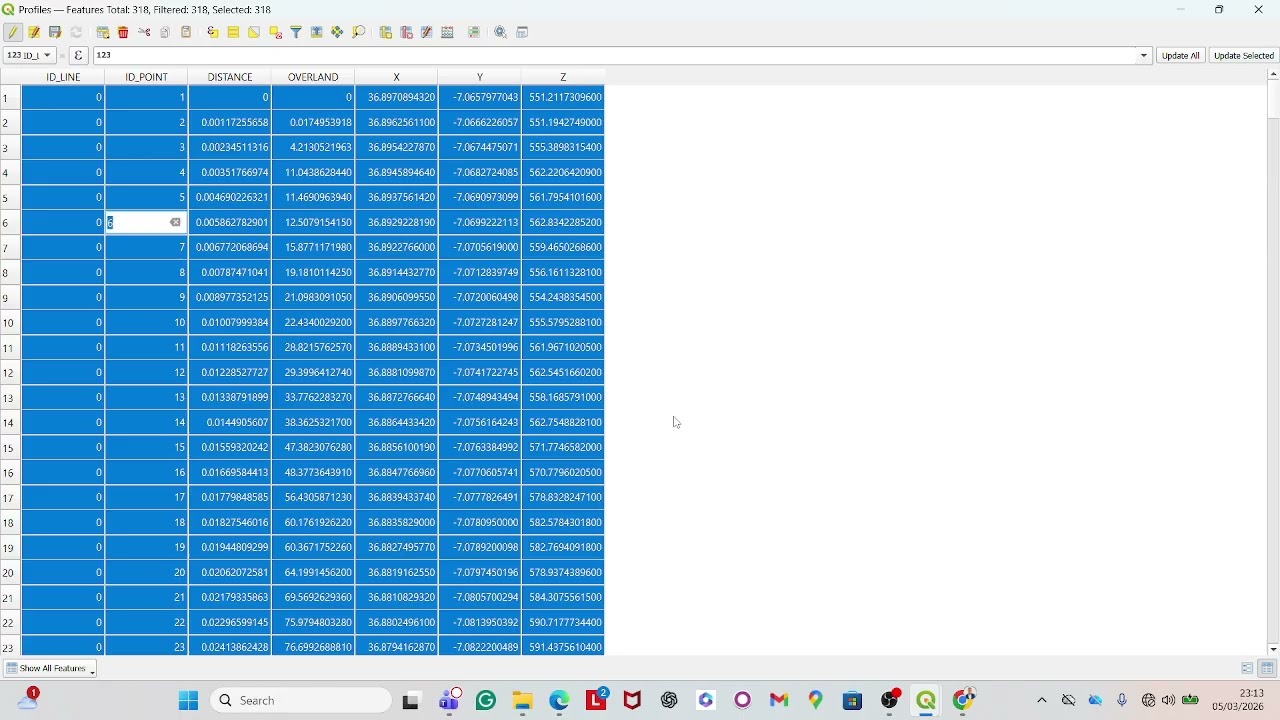The width and height of the screenshot is (1280, 720).
Task: Open the field selector ID_L dropdown
Action: coord(30,55)
